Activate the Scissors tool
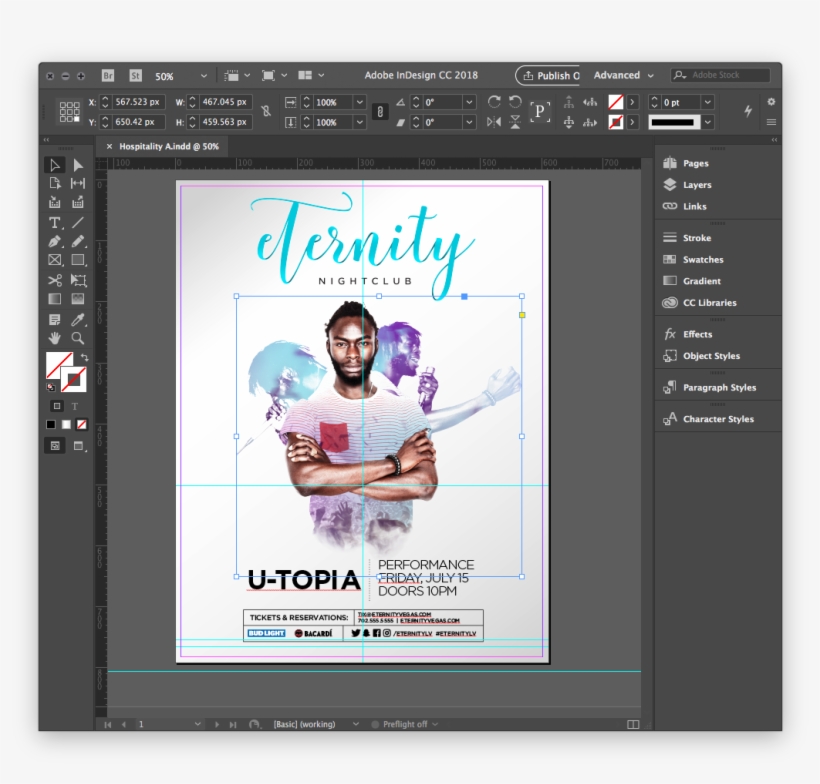This screenshot has height=784, width=820. coord(55,280)
